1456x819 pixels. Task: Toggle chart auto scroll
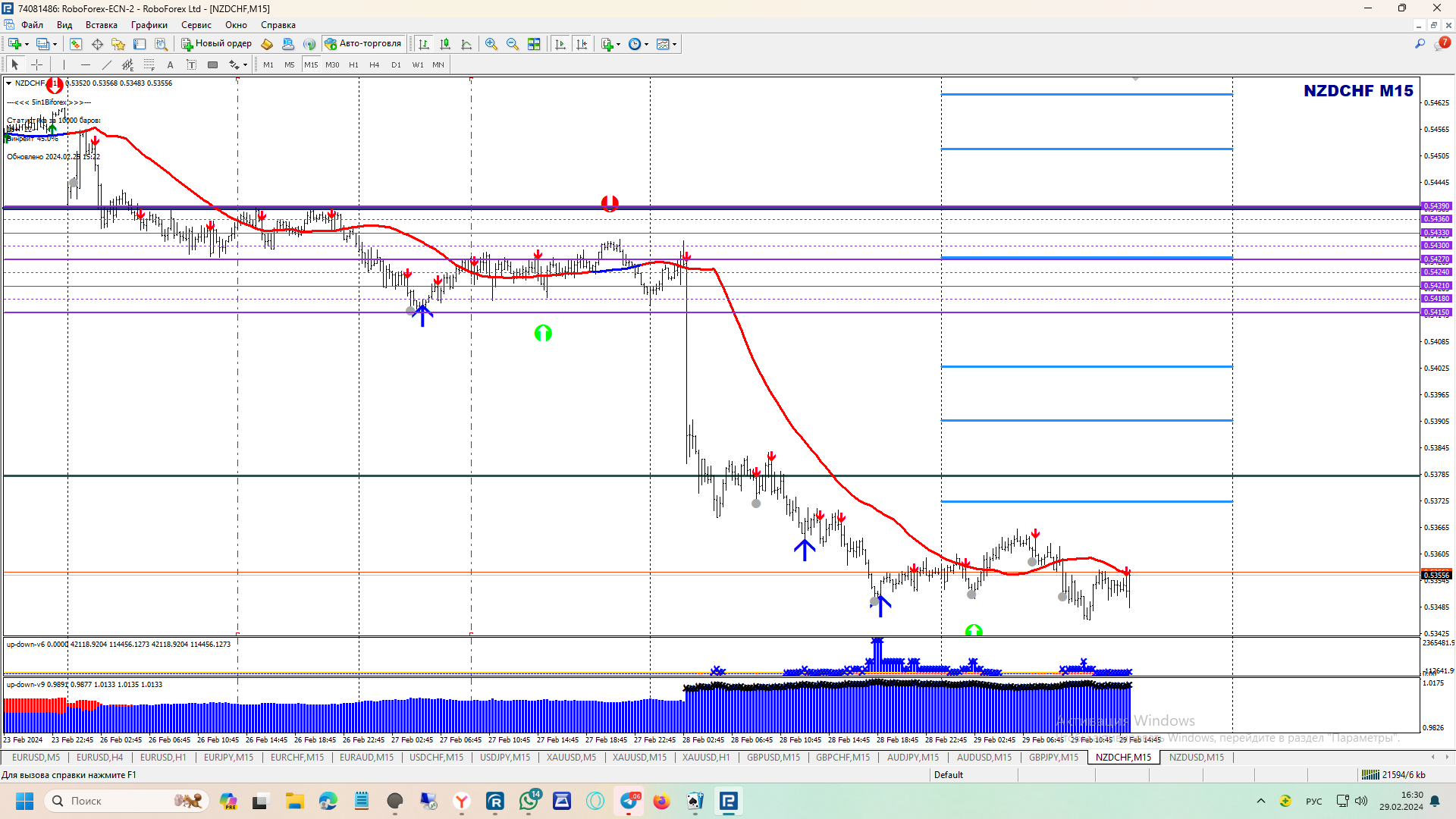coord(560,44)
